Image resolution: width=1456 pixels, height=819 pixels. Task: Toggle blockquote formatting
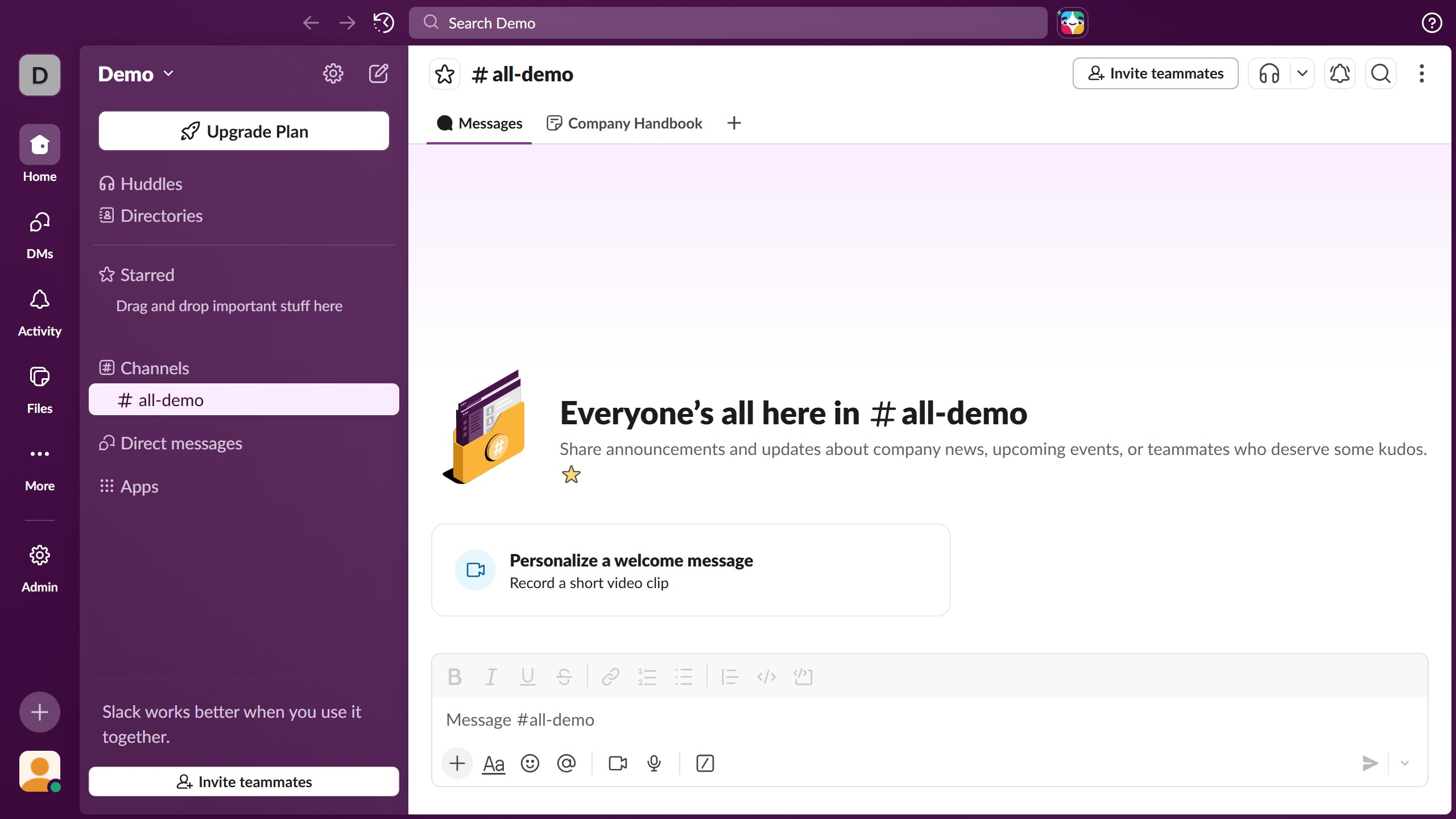click(730, 677)
